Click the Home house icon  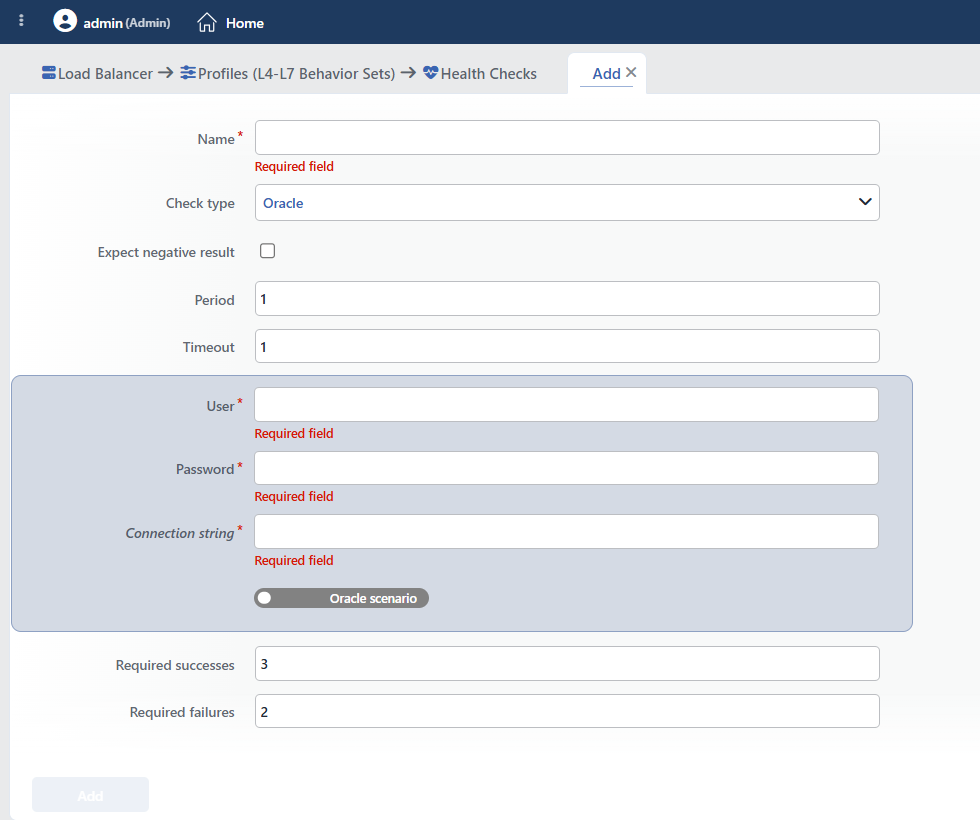tap(207, 22)
